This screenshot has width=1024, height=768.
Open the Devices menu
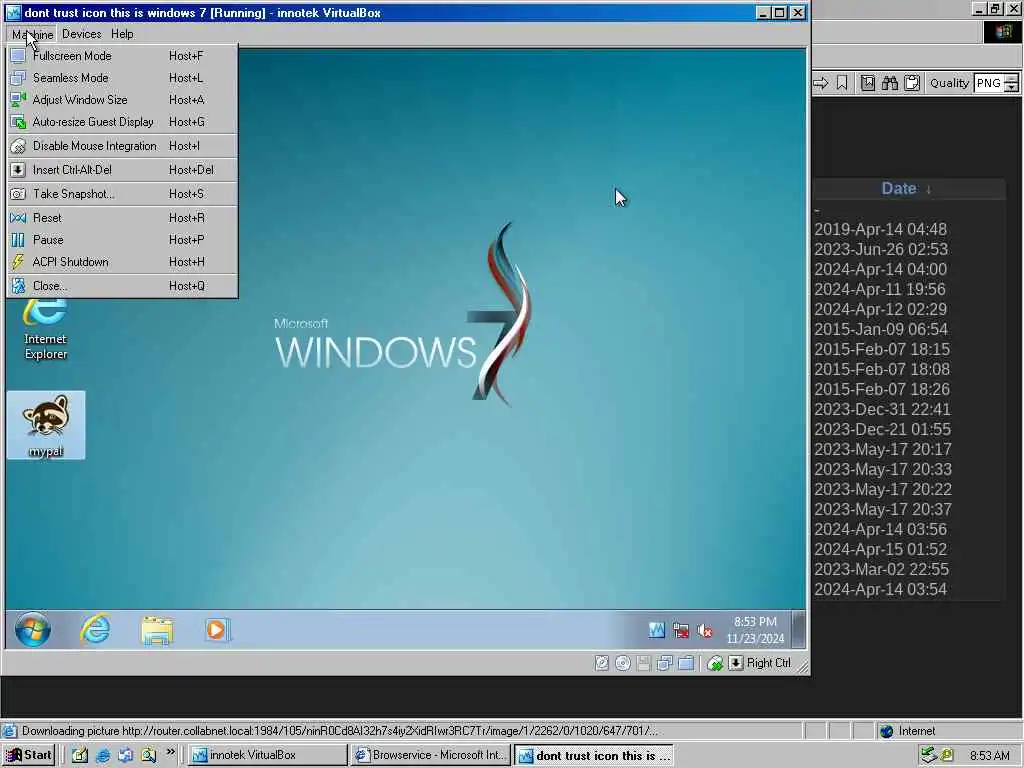tap(82, 34)
